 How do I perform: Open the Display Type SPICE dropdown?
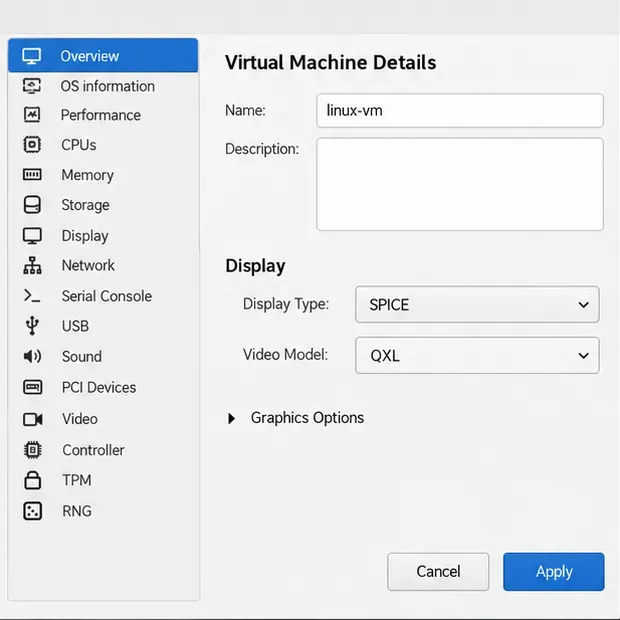[x=477, y=304]
